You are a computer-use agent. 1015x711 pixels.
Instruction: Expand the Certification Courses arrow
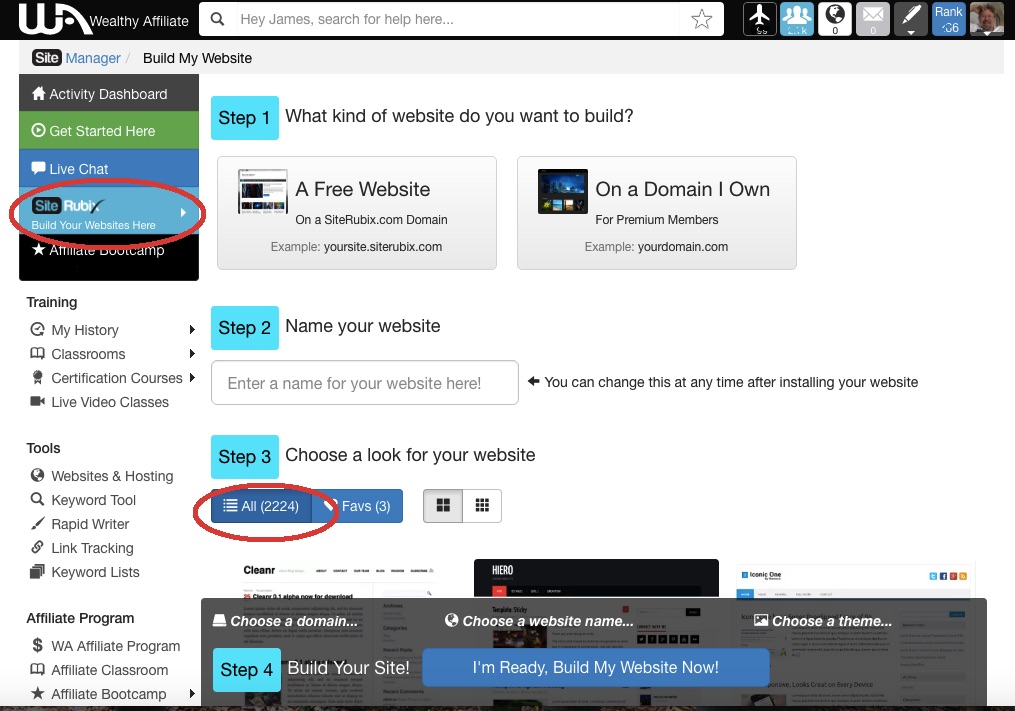click(x=192, y=378)
